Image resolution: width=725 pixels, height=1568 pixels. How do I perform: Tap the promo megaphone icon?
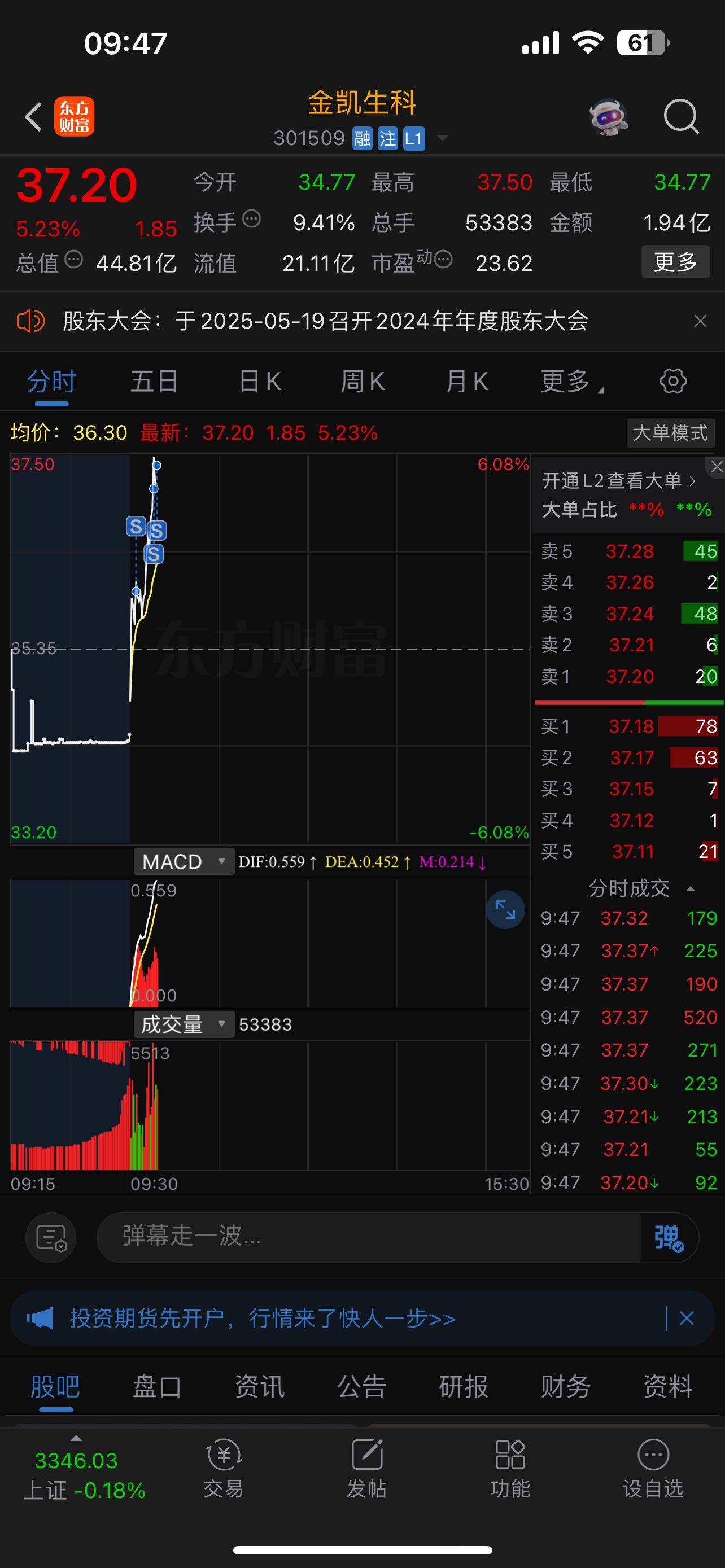coord(40,1318)
